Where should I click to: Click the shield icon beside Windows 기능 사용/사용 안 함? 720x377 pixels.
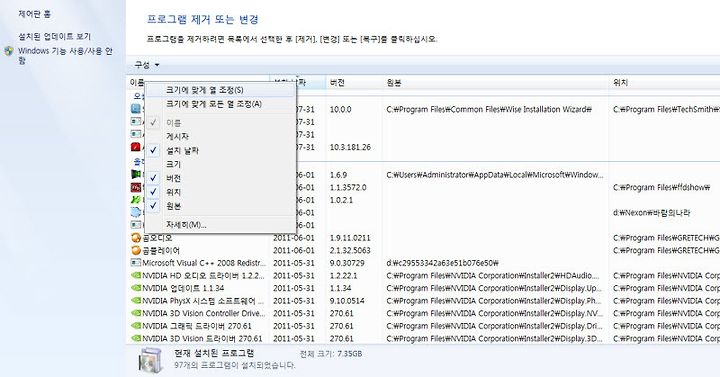pos(9,51)
